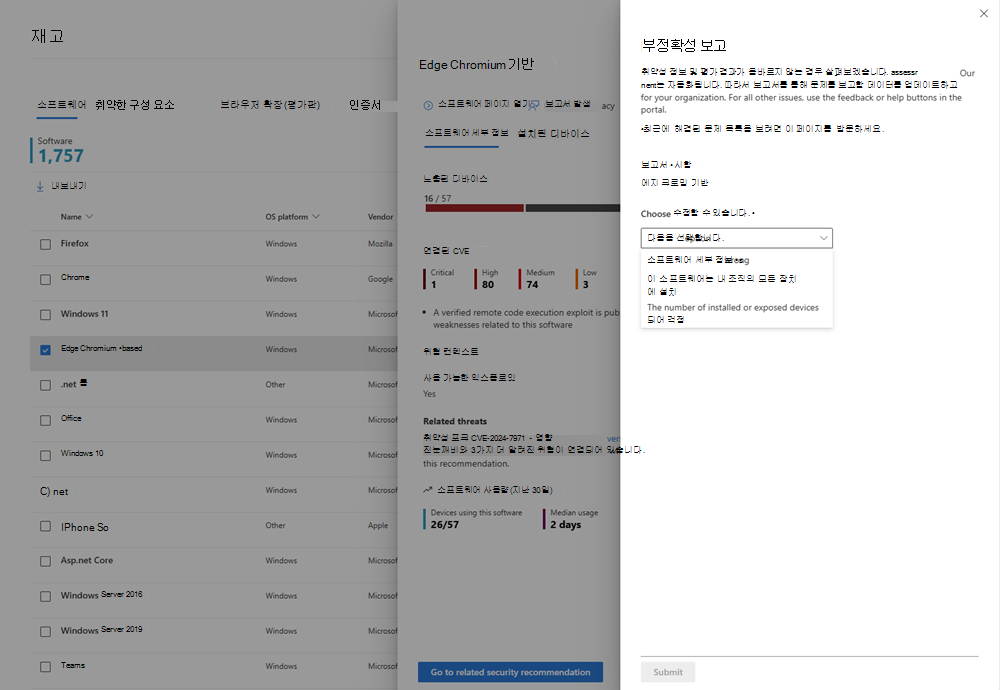The width and height of the screenshot is (1000, 690).
Task: Open the Choose reason dropdown
Action: pos(737,238)
